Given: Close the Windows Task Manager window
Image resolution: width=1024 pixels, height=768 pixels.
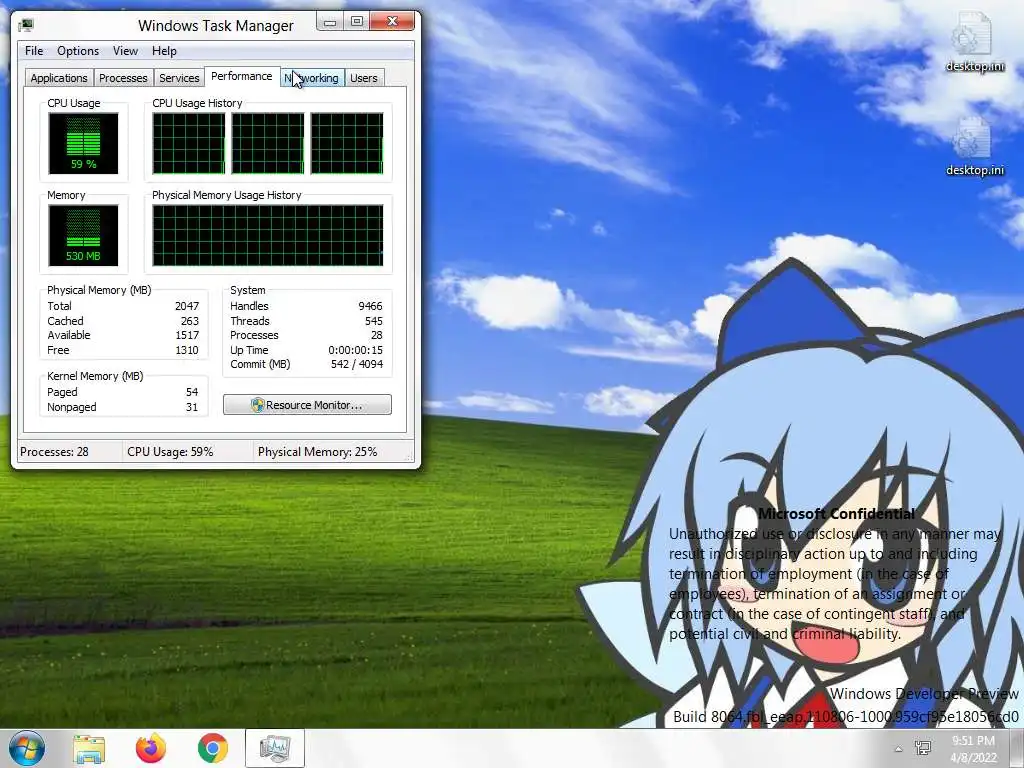Looking at the screenshot, I should point(392,22).
